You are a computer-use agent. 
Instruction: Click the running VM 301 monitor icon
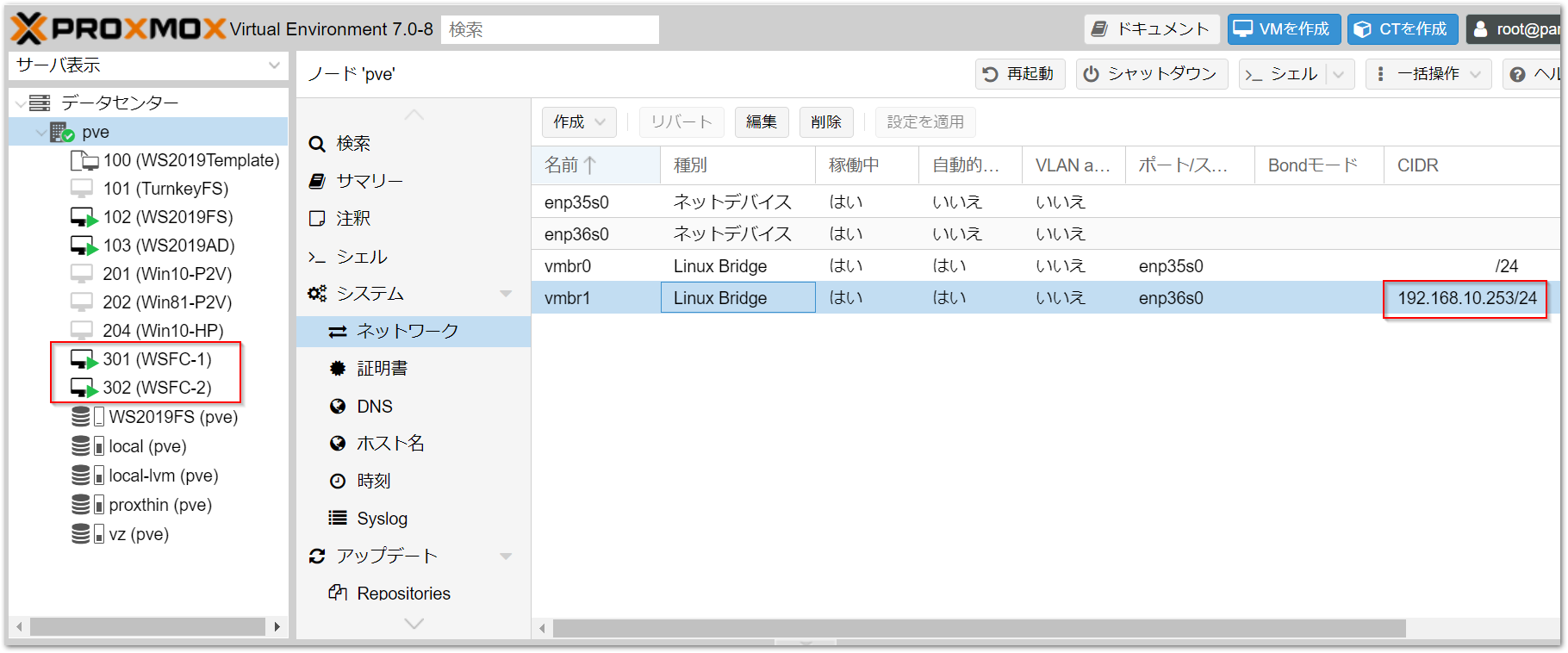[x=84, y=359]
